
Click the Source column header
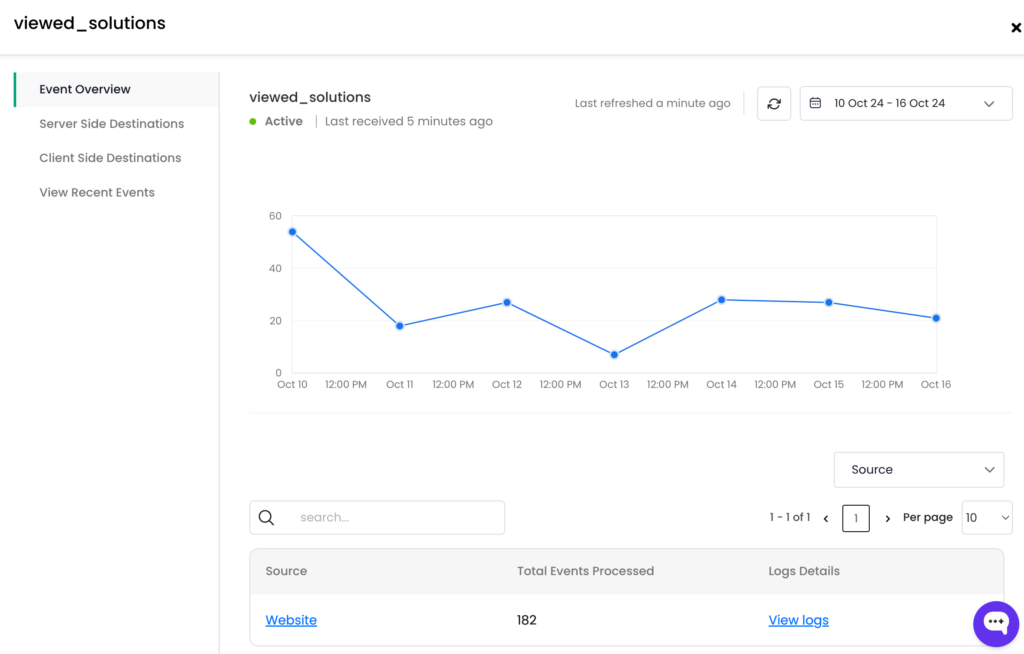(x=286, y=571)
